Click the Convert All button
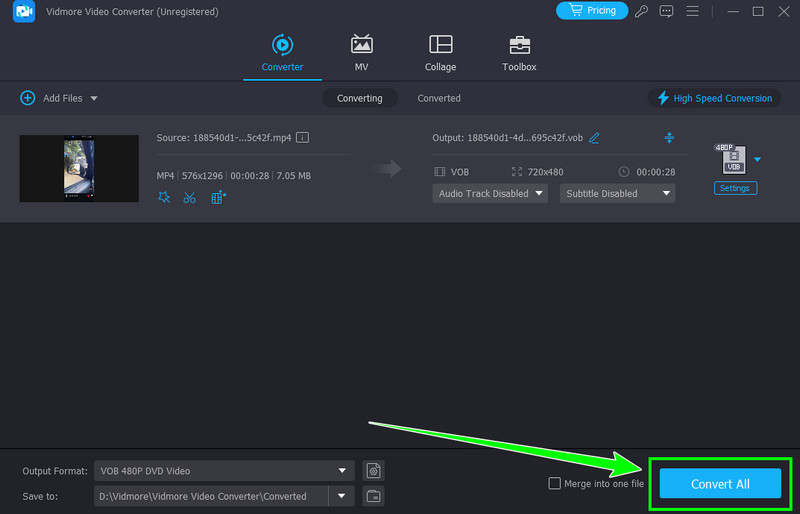800x514 pixels. [720, 484]
